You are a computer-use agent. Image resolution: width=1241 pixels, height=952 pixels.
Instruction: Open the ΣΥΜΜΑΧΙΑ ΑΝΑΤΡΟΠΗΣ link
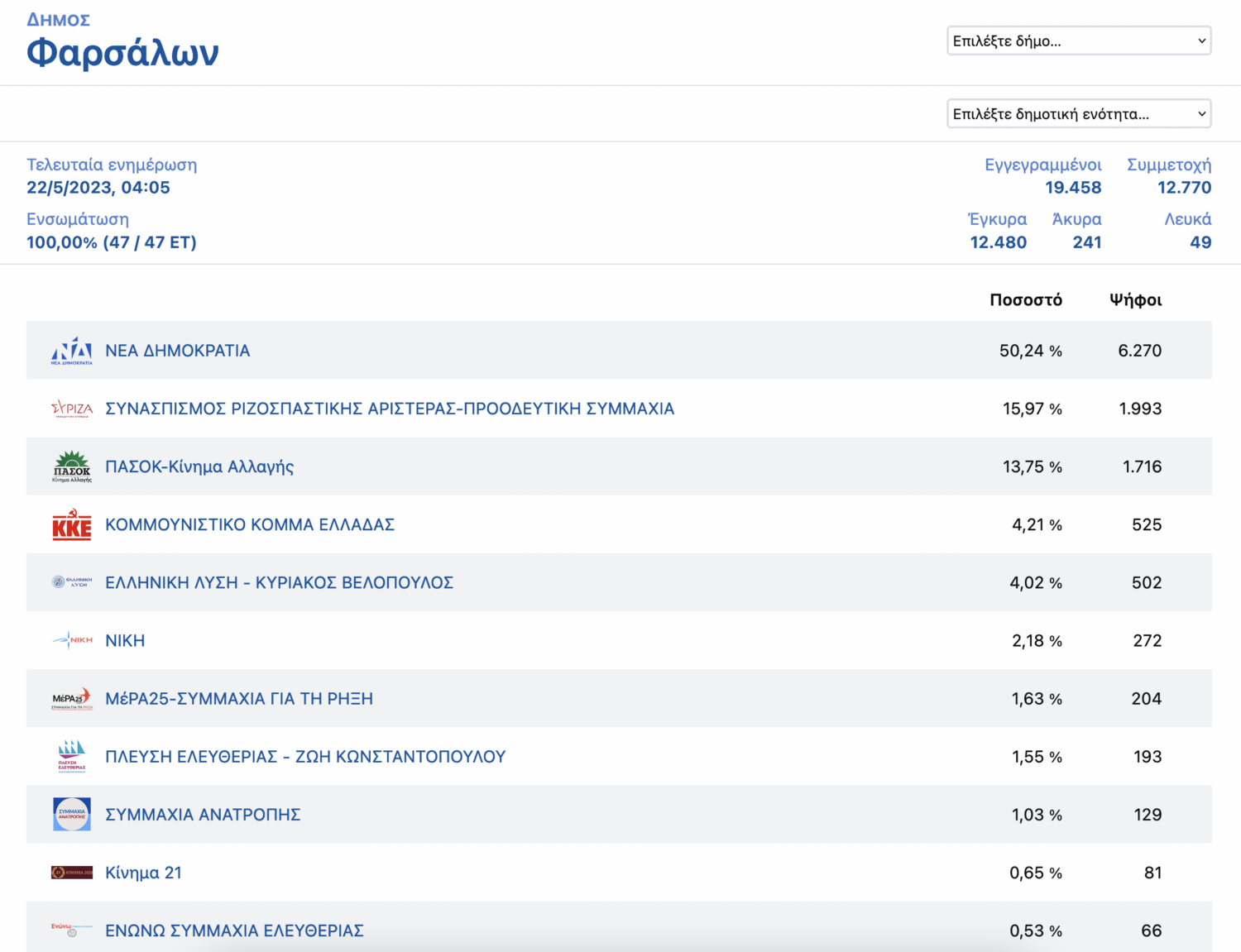pyautogui.click(x=203, y=815)
